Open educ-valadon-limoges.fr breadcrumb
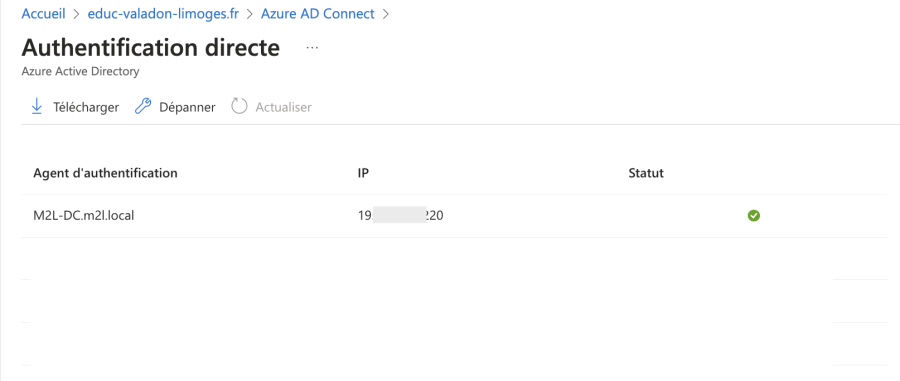This screenshot has width=900, height=381. [163, 14]
